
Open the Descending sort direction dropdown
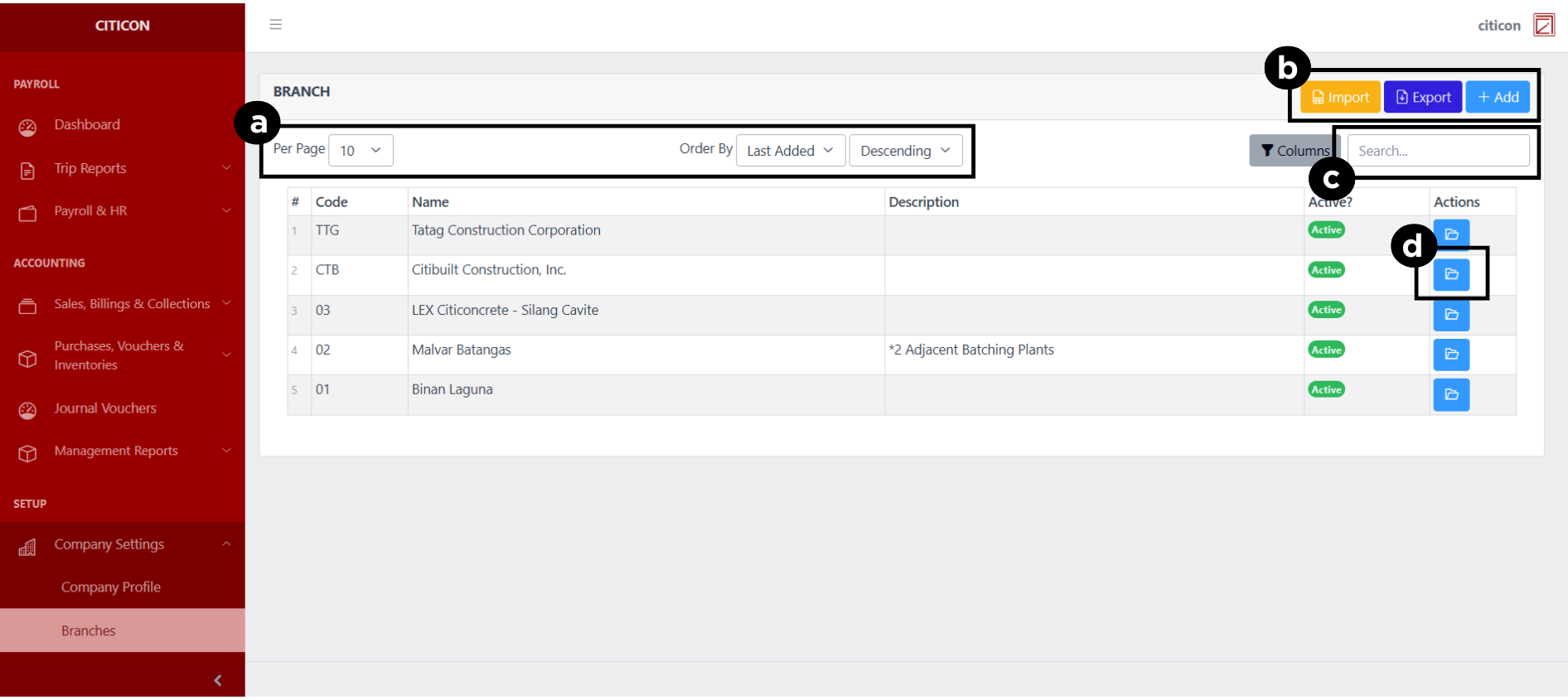pos(905,151)
